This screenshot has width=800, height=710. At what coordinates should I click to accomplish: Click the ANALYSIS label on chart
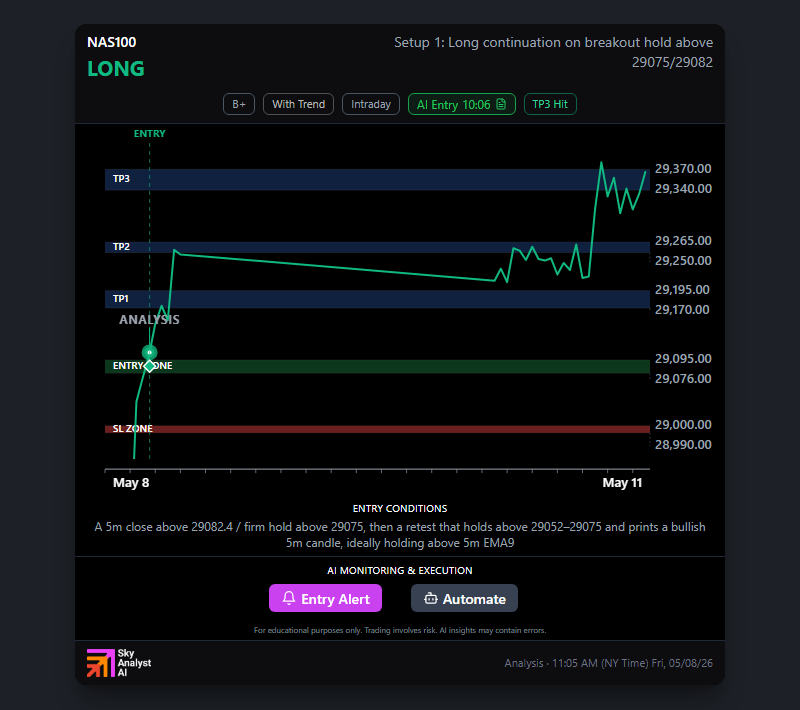coord(149,320)
